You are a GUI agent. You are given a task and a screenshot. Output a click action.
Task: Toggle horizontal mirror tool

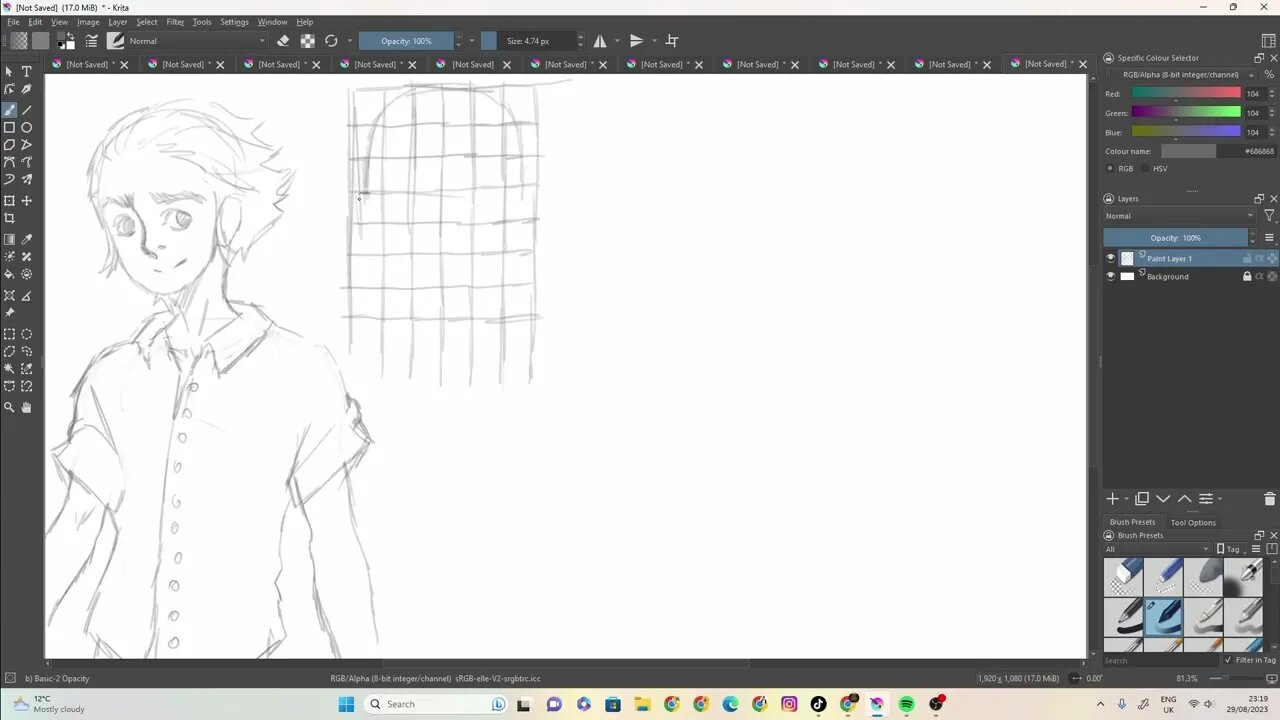point(600,41)
